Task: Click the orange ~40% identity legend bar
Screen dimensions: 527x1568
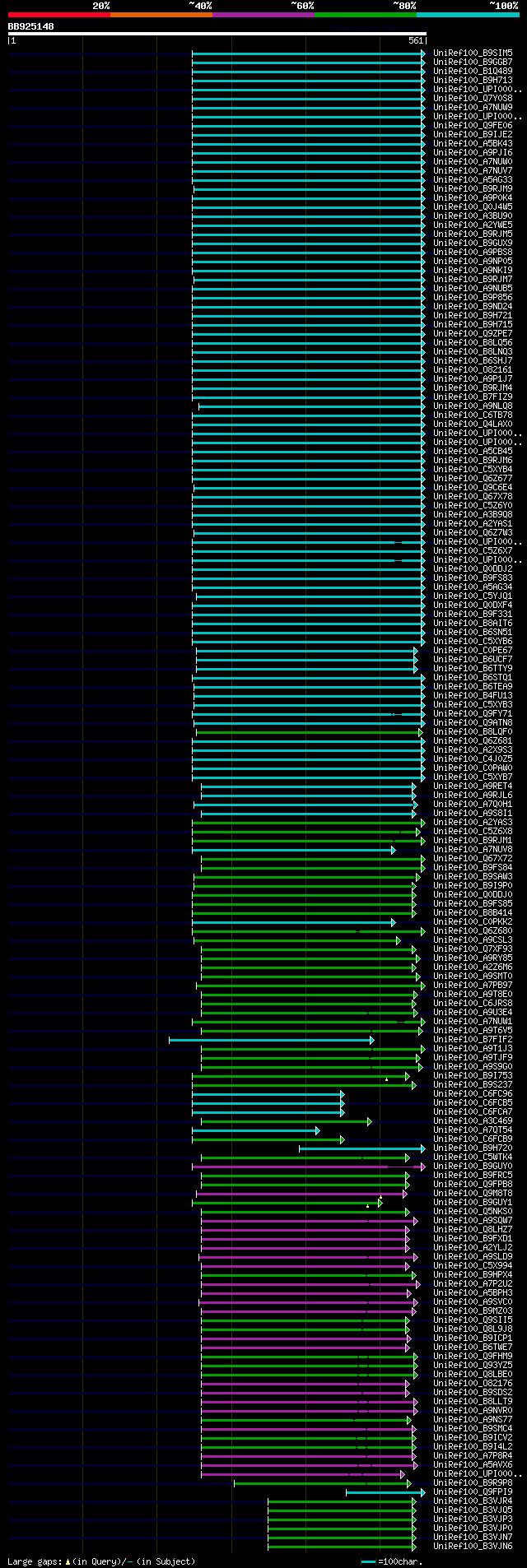Action: [161, 15]
